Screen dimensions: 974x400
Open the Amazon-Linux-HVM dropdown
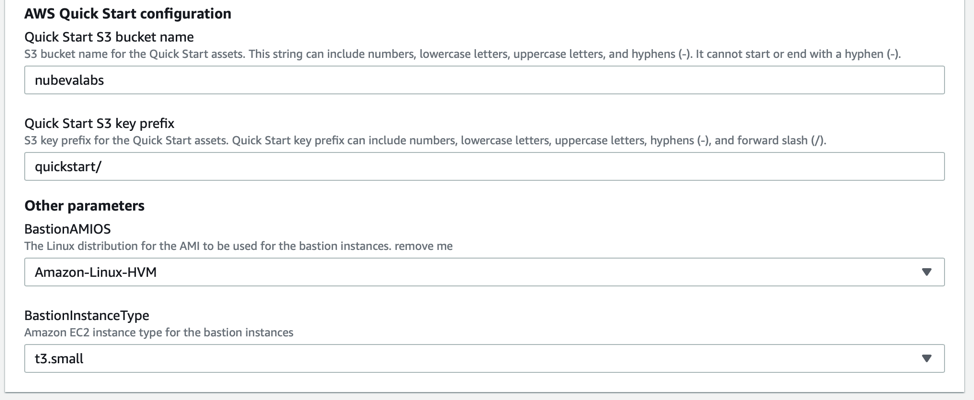coord(485,272)
